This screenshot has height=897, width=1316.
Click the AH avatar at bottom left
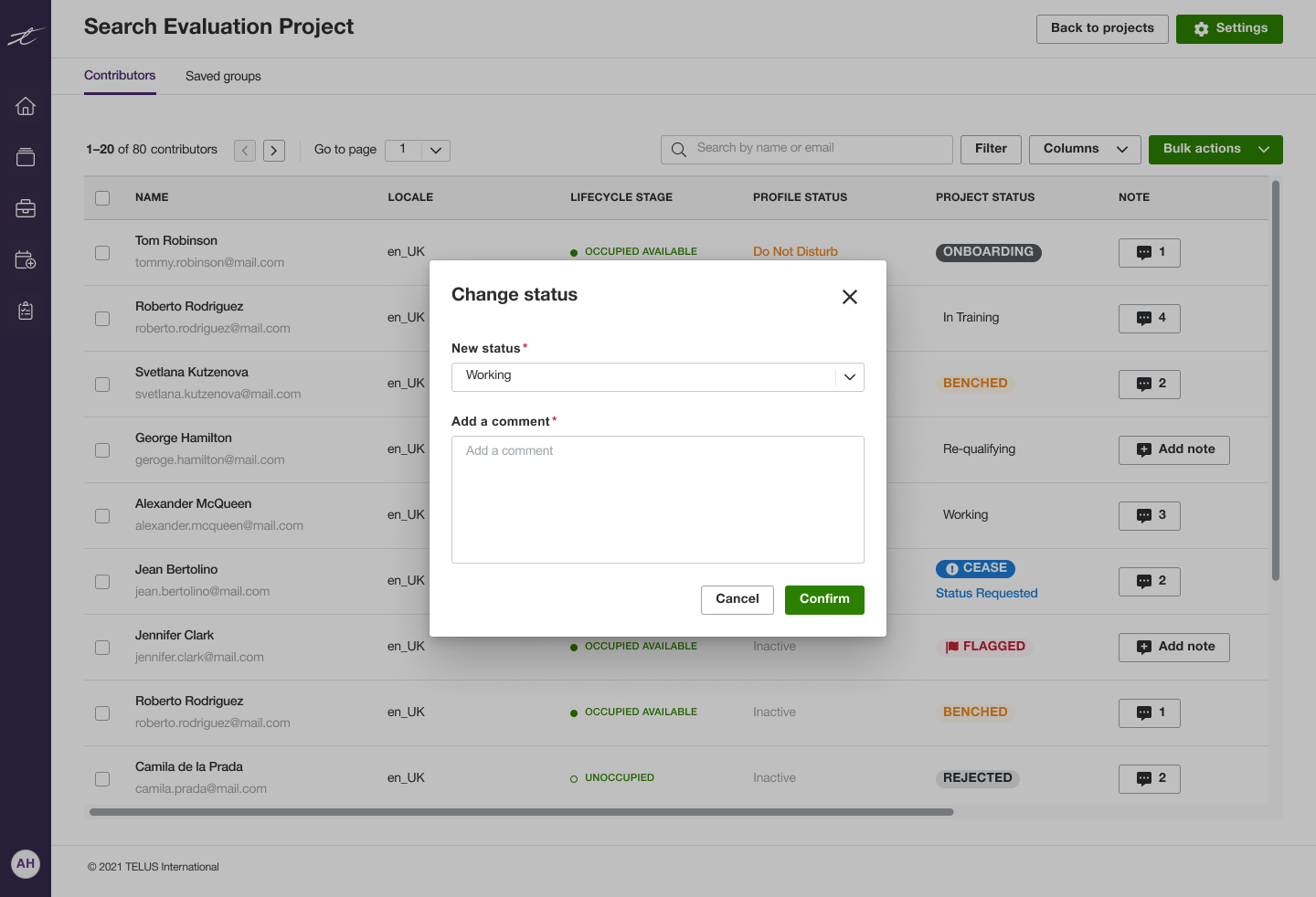25,863
